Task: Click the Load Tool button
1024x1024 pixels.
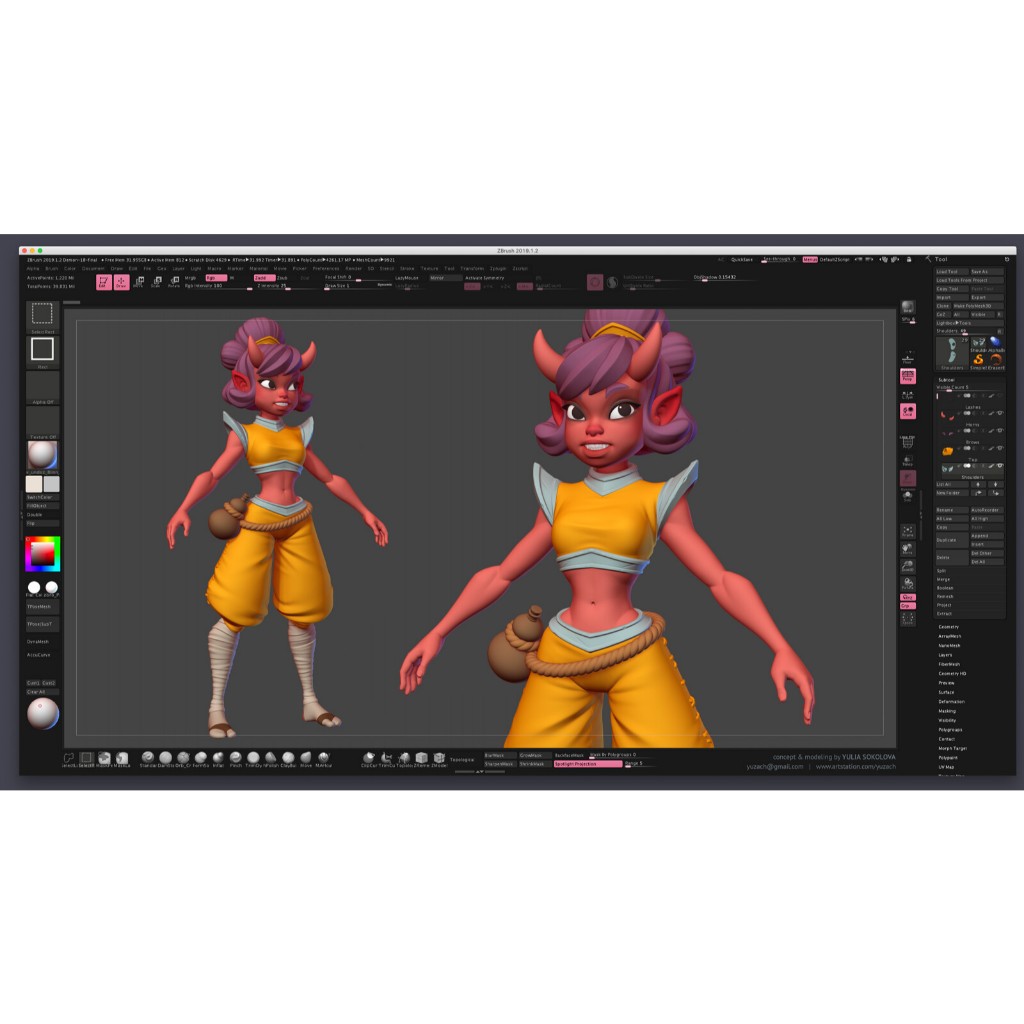Action: pos(952,272)
